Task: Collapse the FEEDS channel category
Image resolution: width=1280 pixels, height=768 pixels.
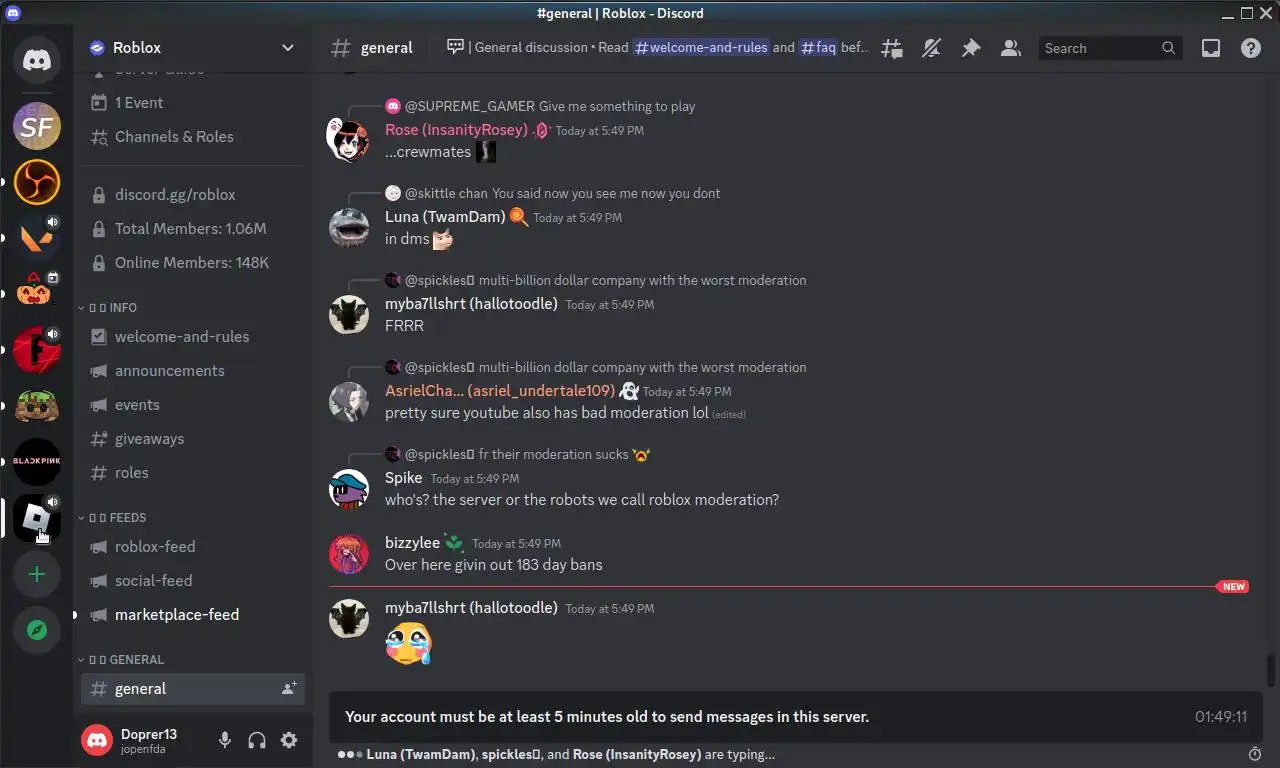Action: 113,517
